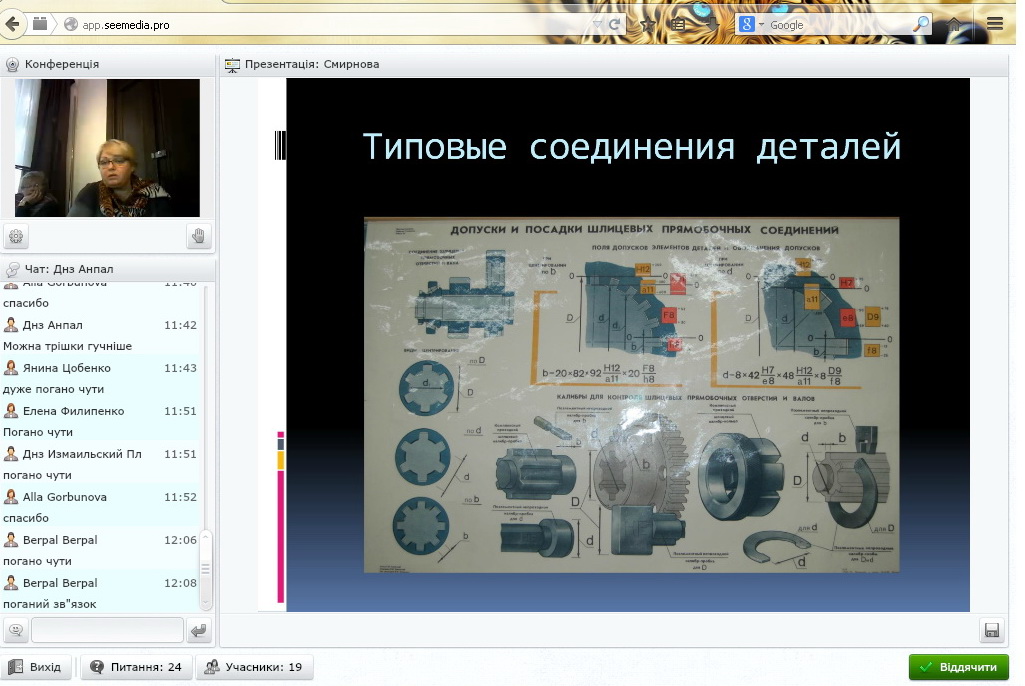Image resolution: width=1025 pixels, height=686 pixels.
Task: Open the browser downloads arrow
Action: click(x=712, y=24)
